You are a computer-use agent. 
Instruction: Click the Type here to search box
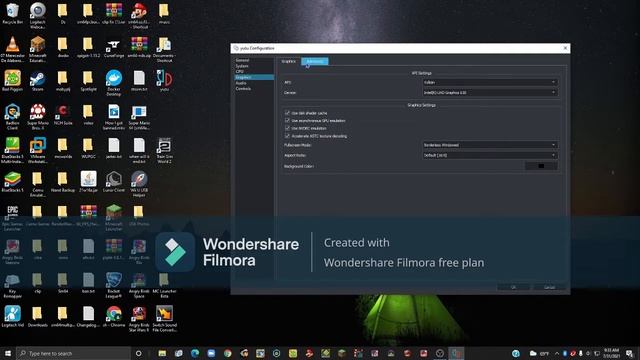[73, 353]
